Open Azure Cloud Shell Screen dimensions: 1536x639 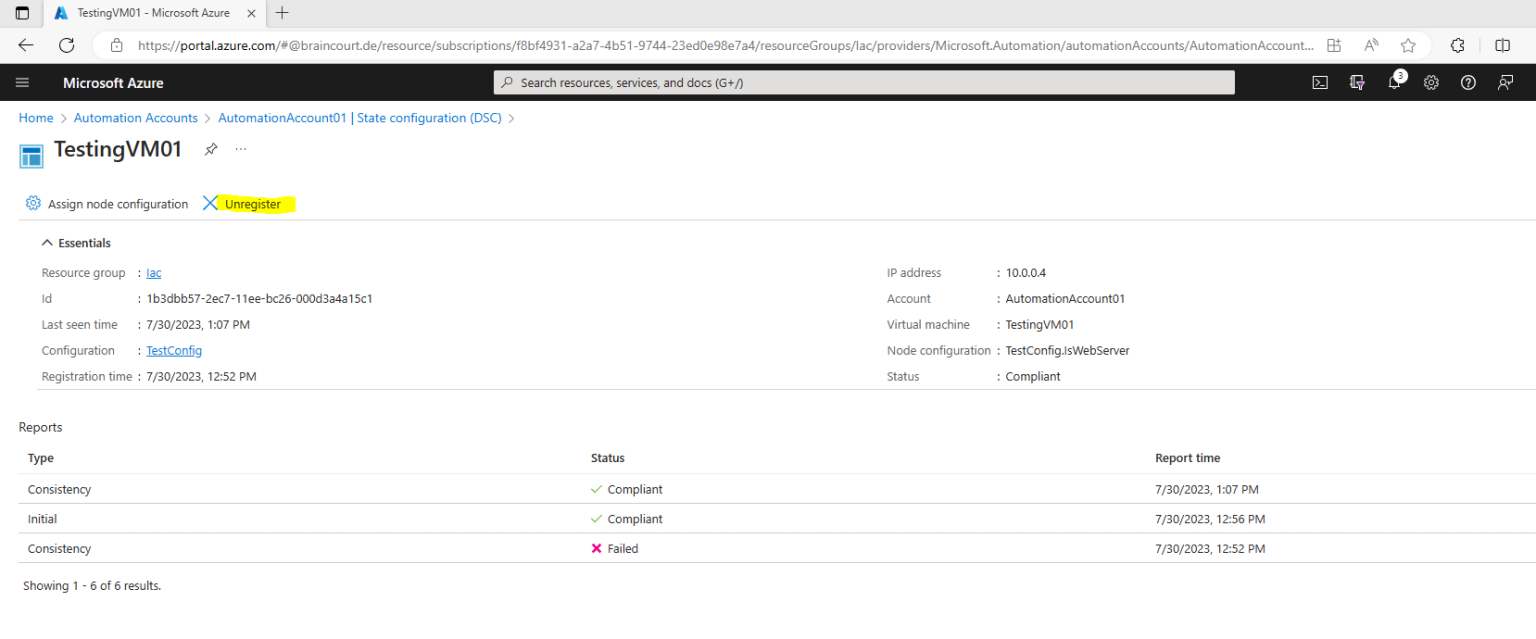[1320, 83]
